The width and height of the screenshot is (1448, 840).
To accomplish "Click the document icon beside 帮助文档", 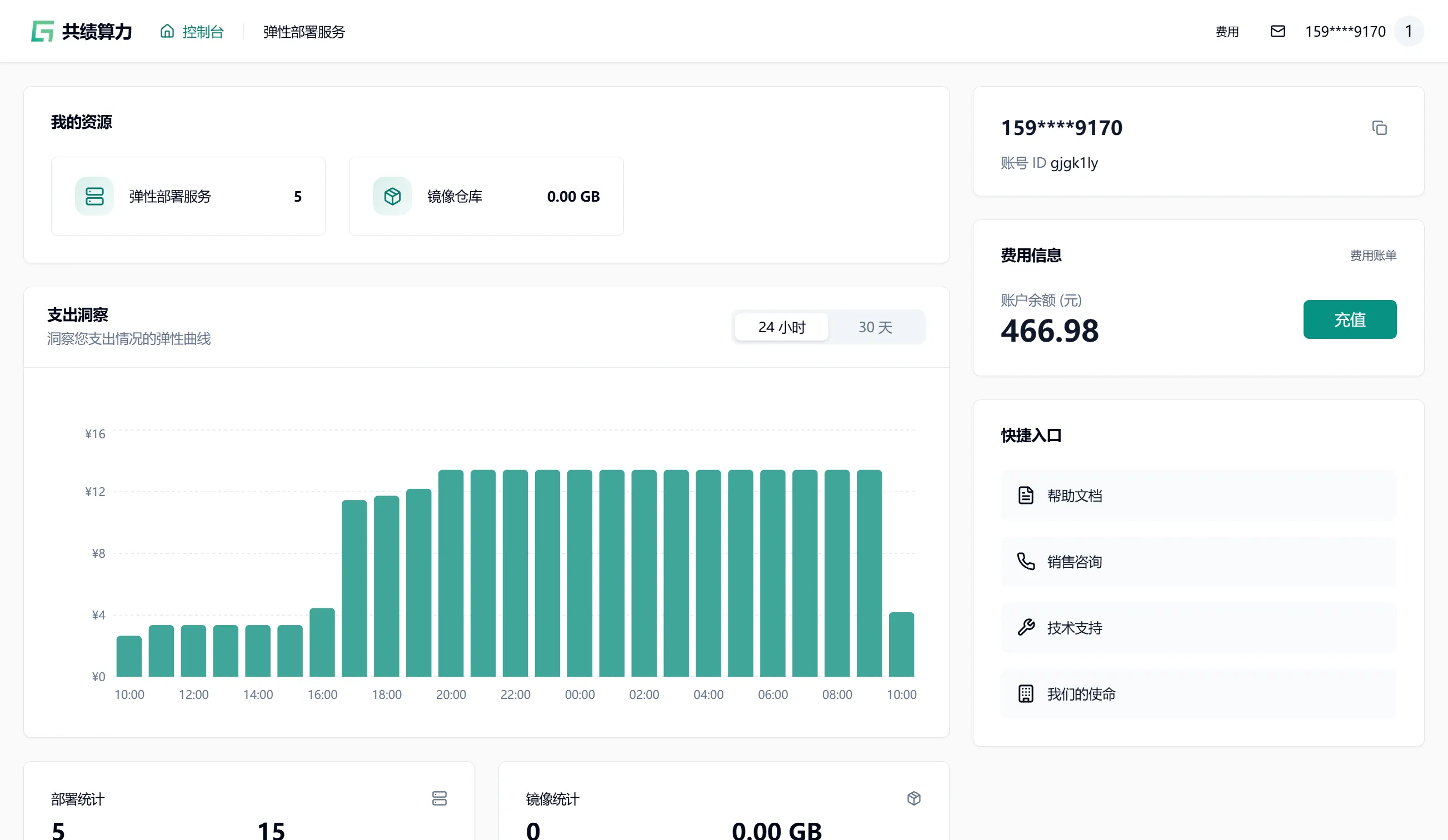I will click(x=1026, y=495).
